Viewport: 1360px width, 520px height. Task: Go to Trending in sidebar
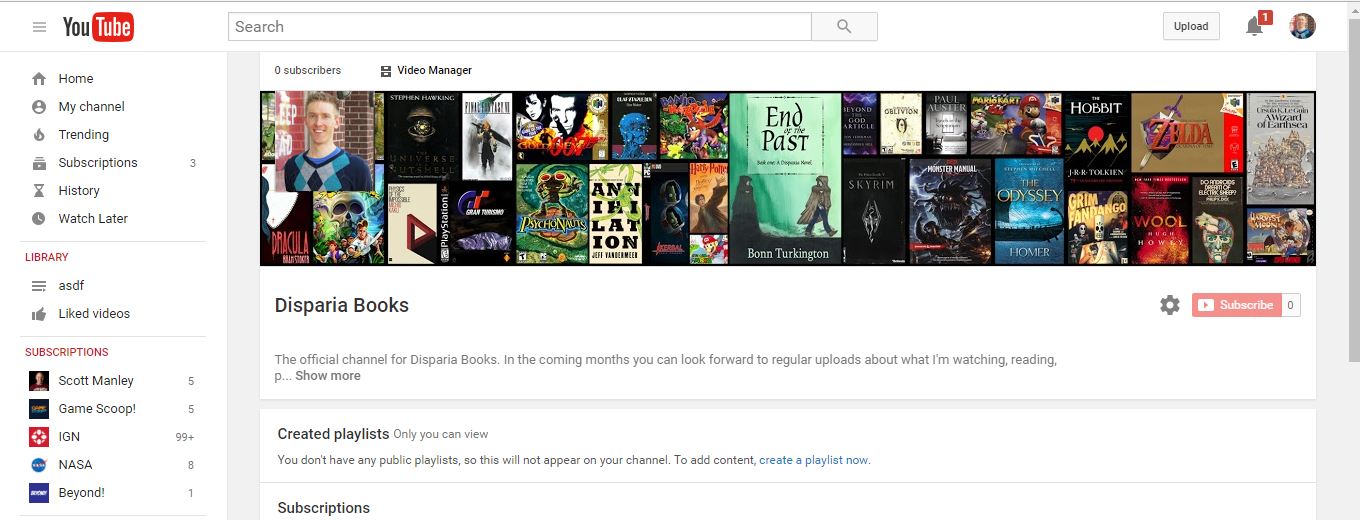(83, 135)
